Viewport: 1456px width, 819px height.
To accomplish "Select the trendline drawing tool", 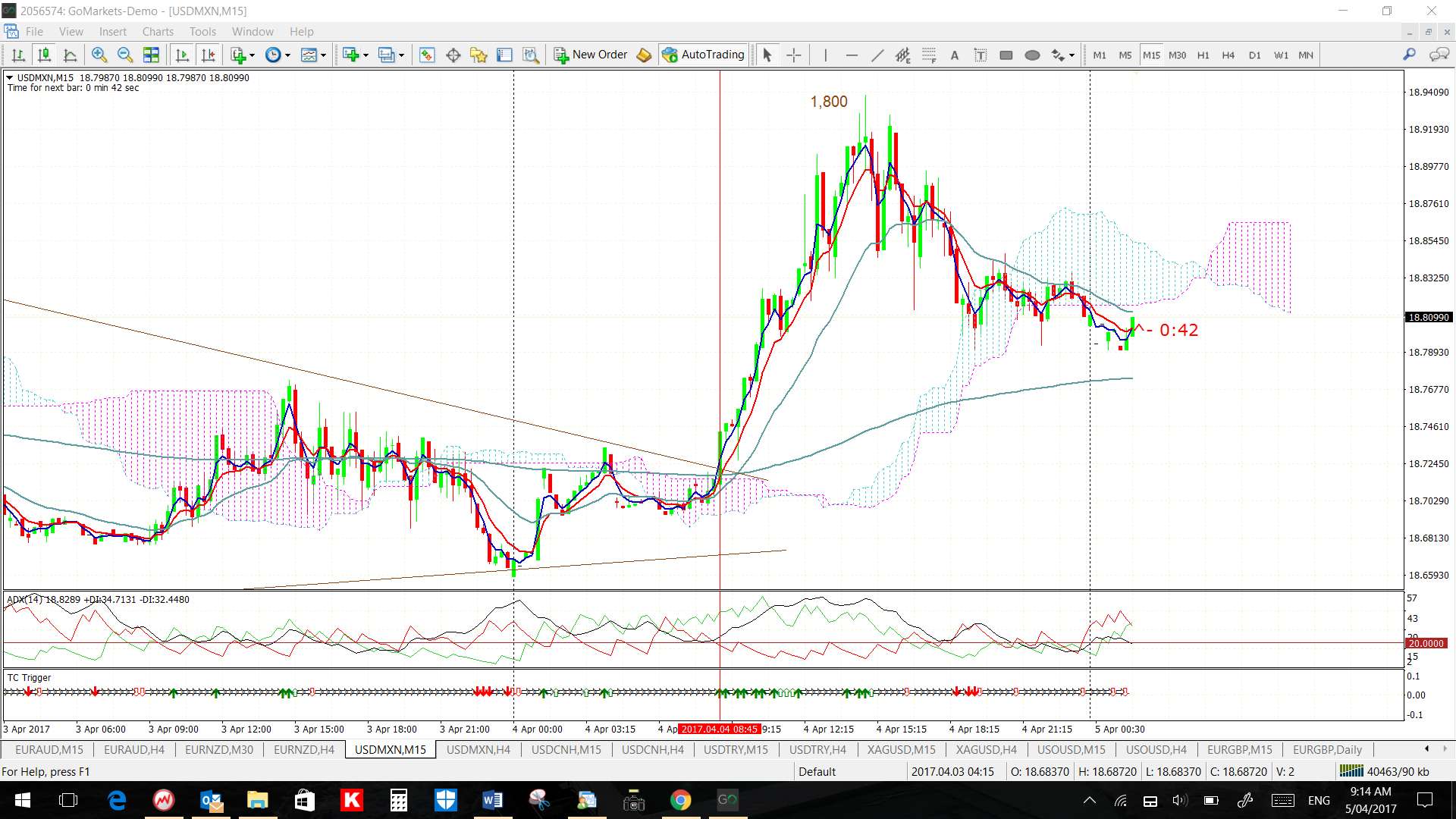I will point(877,55).
